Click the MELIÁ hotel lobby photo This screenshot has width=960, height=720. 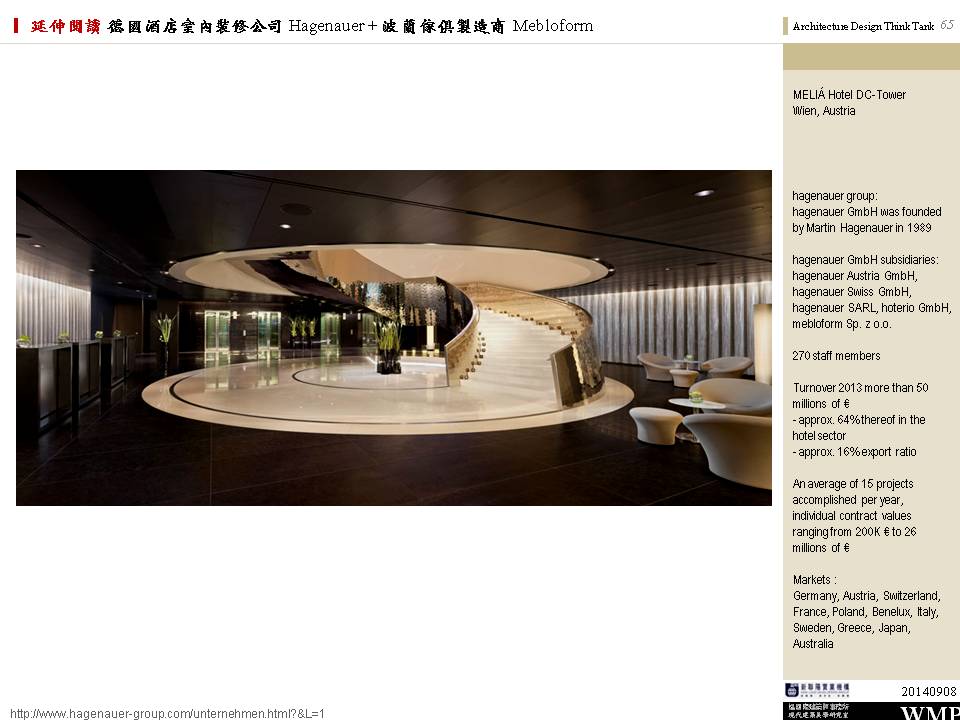[393, 337]
